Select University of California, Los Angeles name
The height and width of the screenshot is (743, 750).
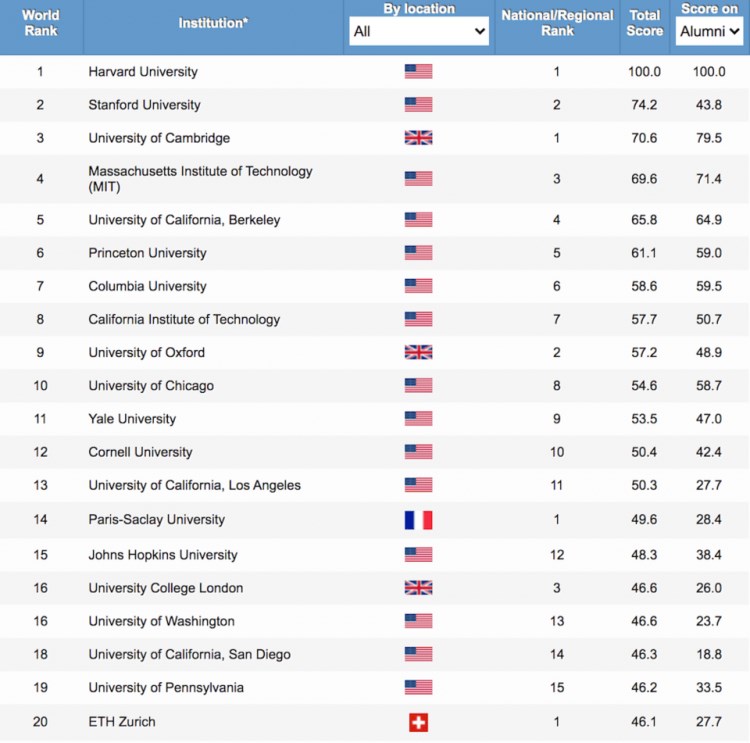pyautogui.click(x=195, y=485)
